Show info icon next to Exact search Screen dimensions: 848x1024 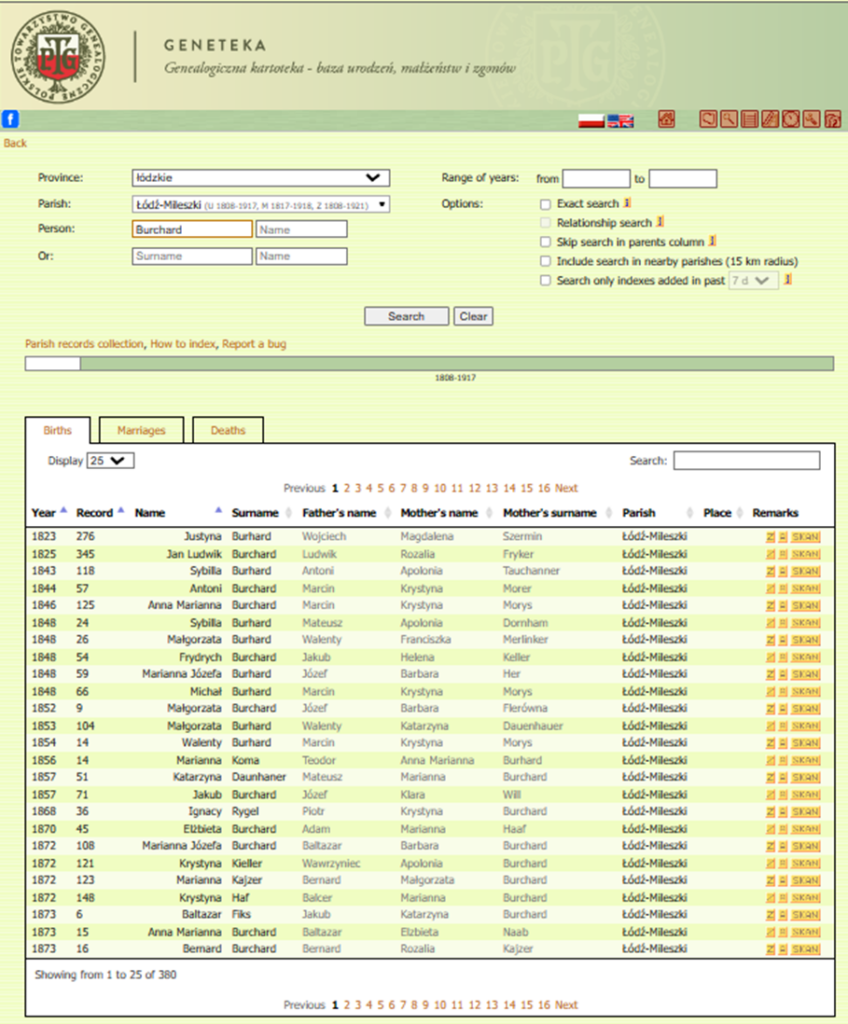pyautogui.click(x=627, y=203)
